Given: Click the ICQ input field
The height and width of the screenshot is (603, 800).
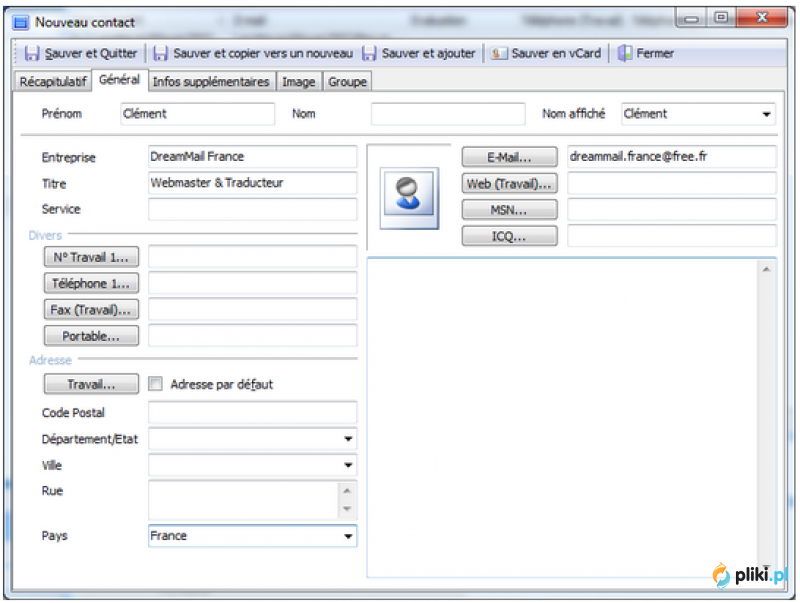Looking at the screenshot, I should pyautogui.click(x=672, y=236).
